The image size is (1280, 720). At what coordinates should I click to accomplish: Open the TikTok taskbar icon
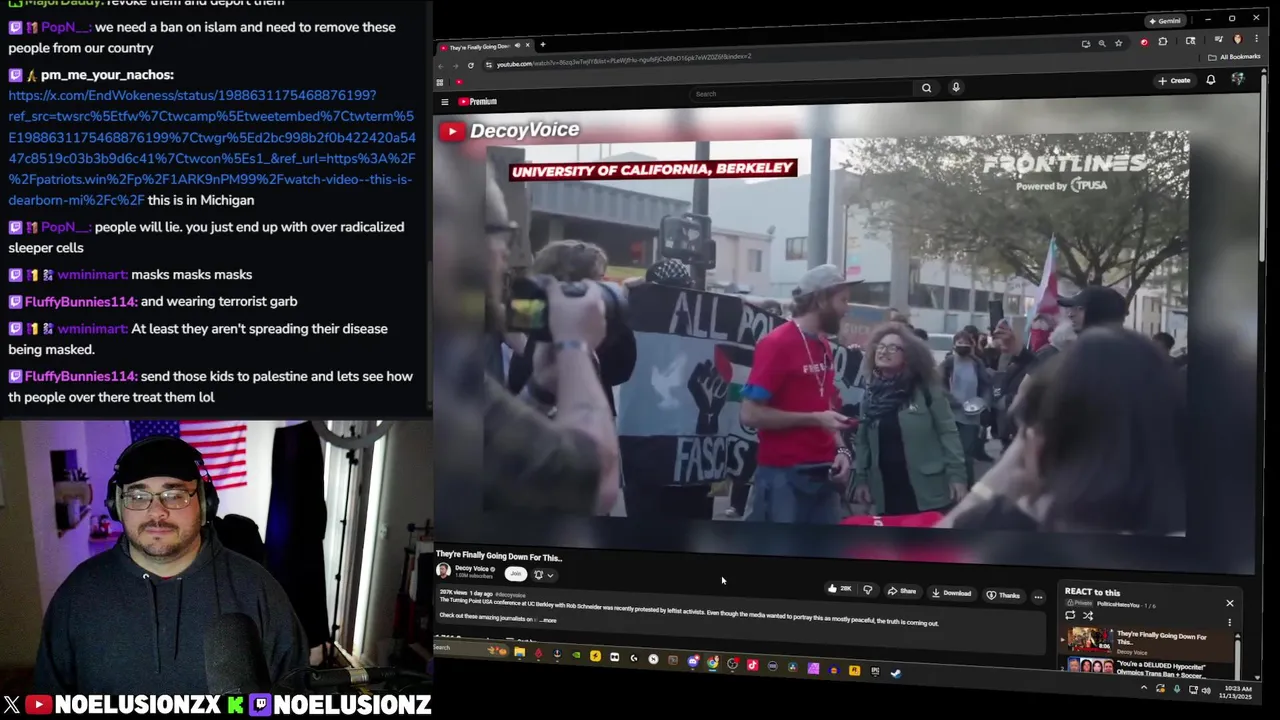752,665
